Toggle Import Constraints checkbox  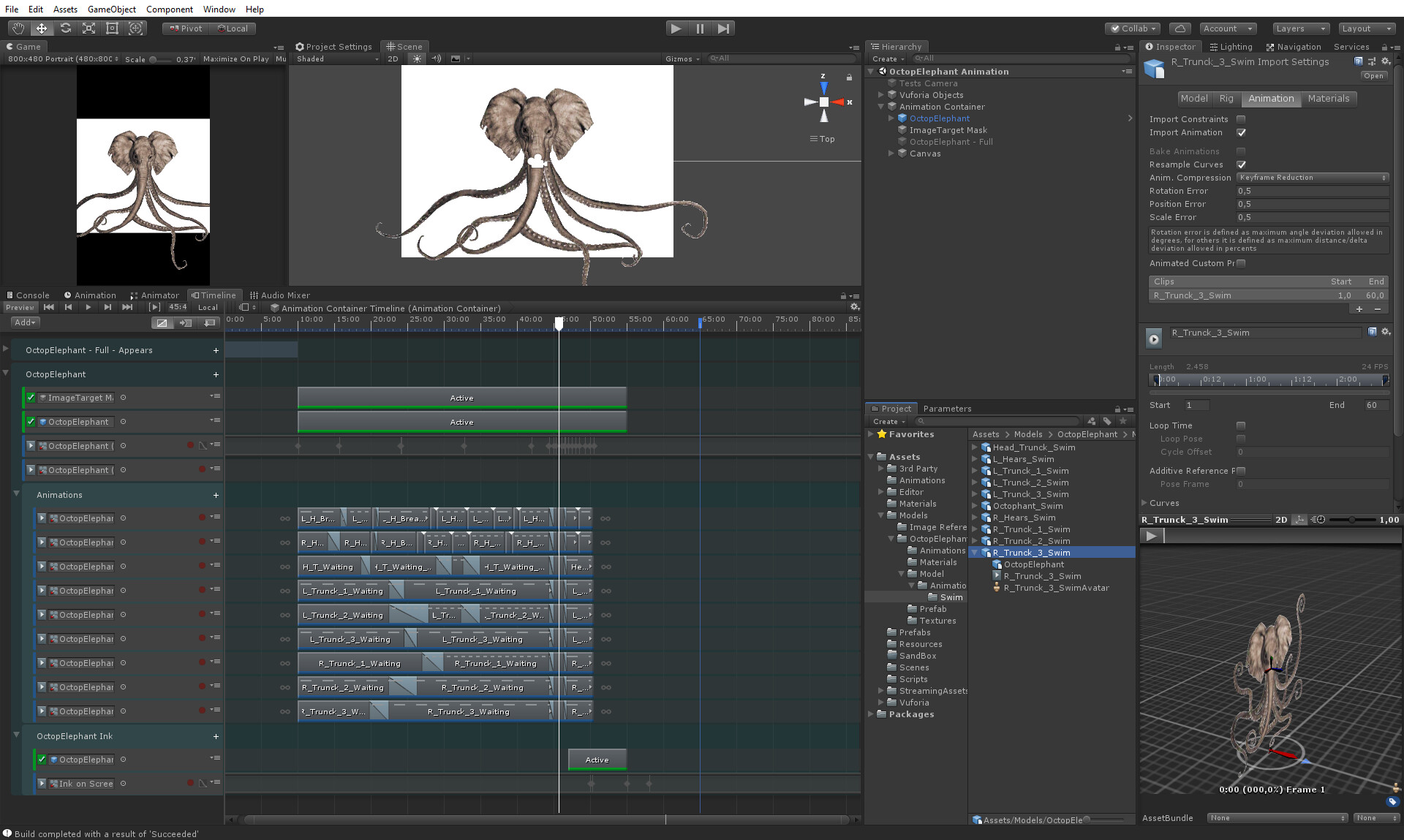[1241, 119]
